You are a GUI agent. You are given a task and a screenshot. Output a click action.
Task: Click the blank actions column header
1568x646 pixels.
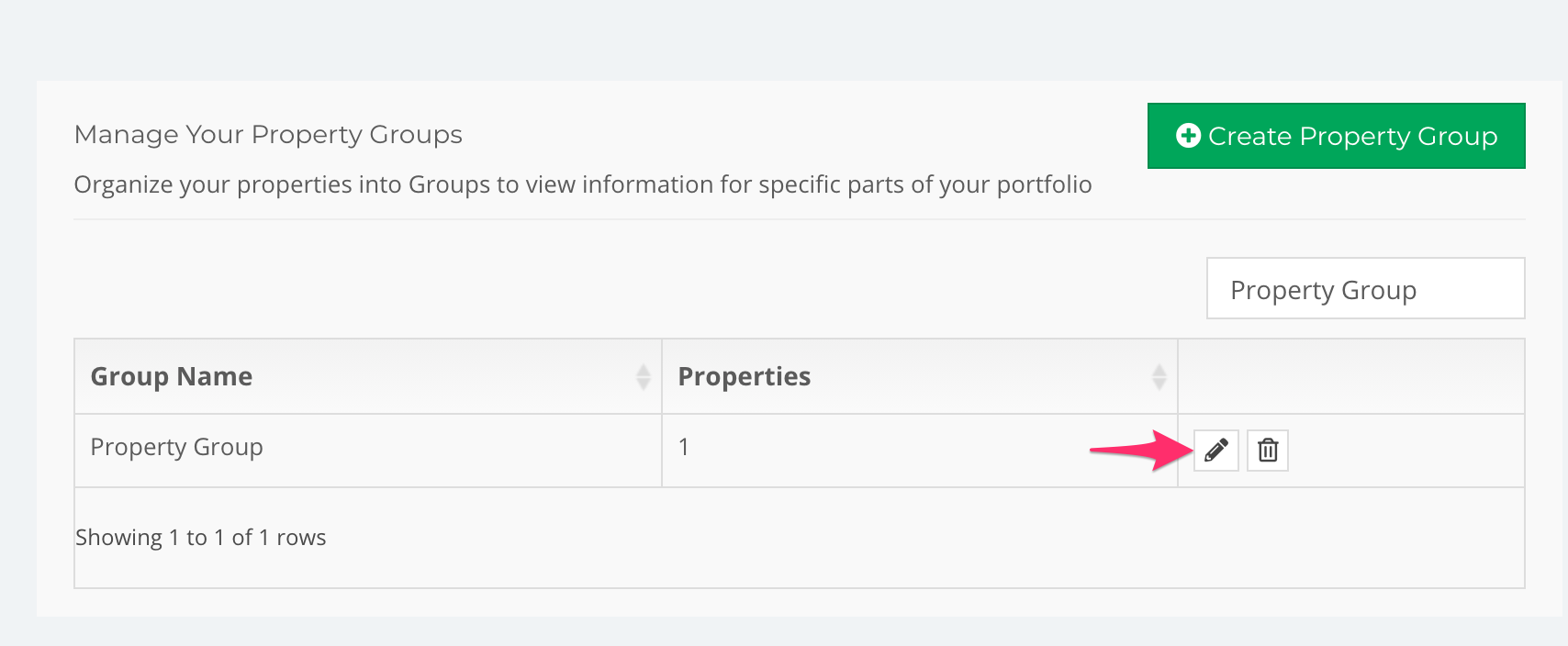point(1351,376)
